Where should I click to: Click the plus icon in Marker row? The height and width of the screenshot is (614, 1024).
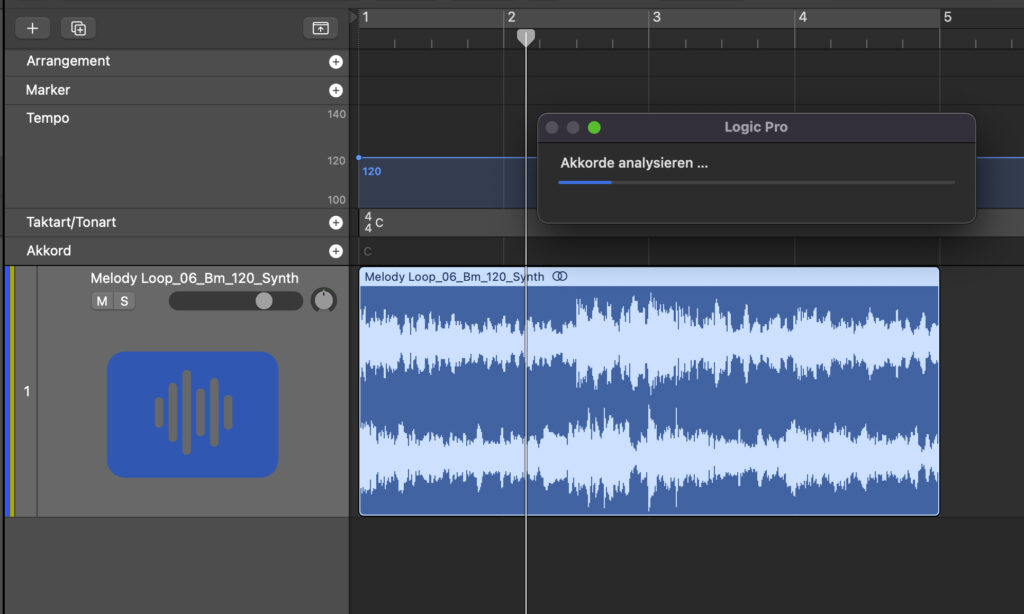coord(336,90)
